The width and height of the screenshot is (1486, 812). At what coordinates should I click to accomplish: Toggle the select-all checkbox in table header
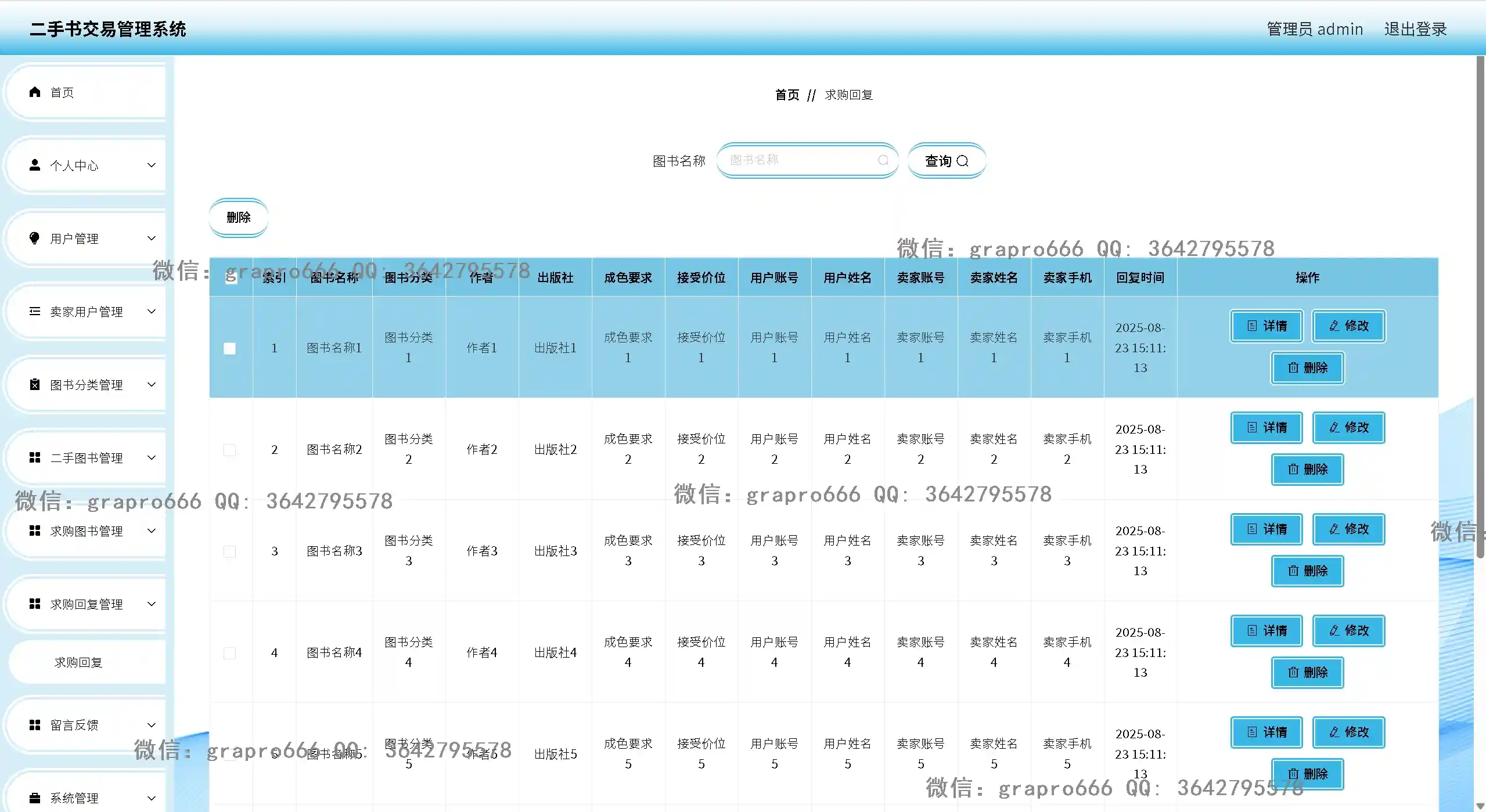click(231, 277)
